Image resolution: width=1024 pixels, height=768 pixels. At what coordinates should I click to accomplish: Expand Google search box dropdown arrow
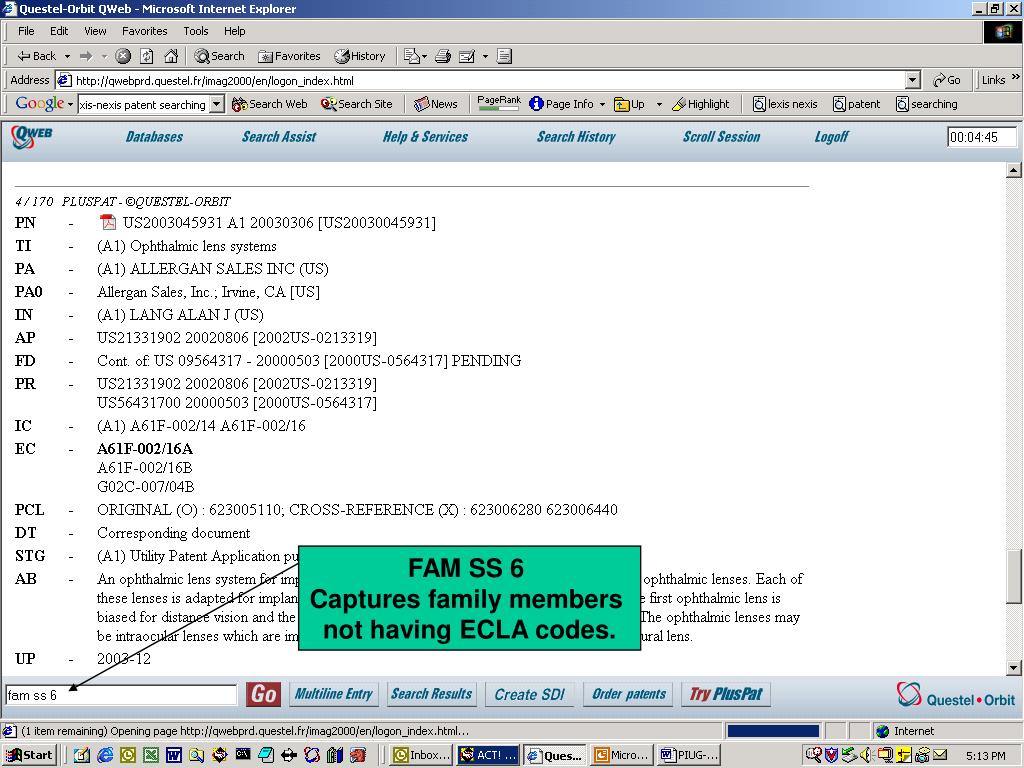tap(217, 104)
